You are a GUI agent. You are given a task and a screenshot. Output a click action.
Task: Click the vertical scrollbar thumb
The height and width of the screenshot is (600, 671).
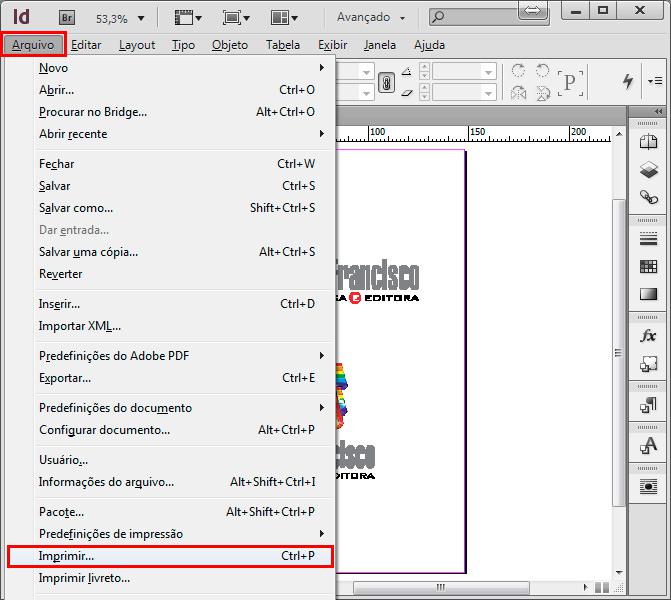tap(618, 353)
